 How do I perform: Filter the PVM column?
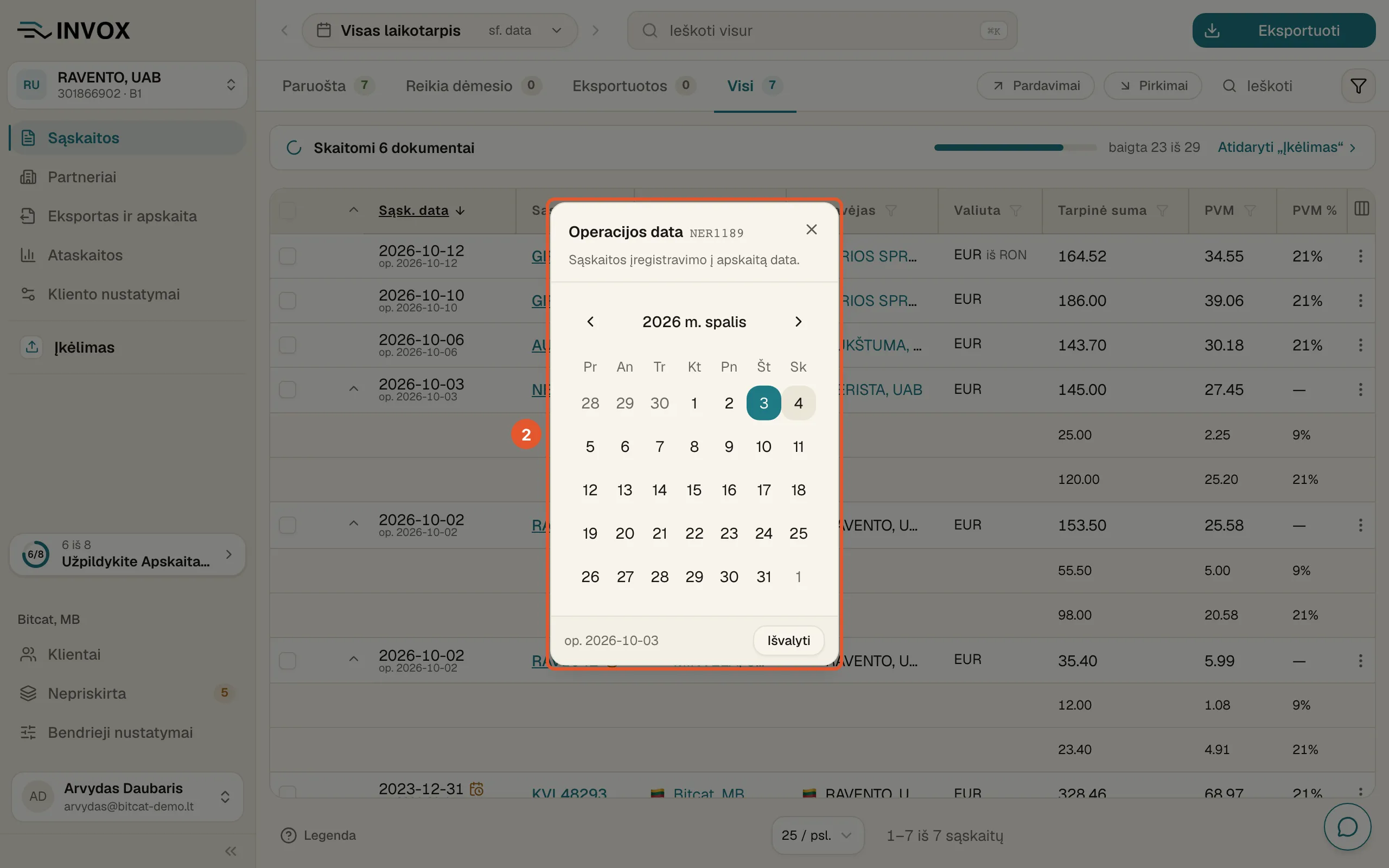coord(1250,210)
